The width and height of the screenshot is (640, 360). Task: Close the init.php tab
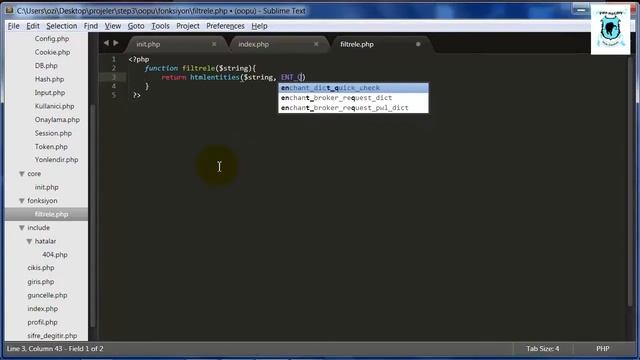point(214,44)
